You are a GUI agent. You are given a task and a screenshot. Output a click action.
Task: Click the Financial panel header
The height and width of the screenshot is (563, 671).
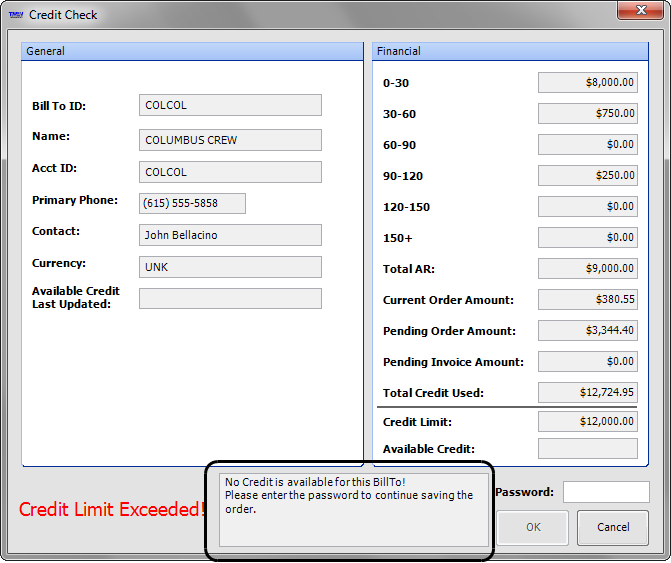click(510, 51)
